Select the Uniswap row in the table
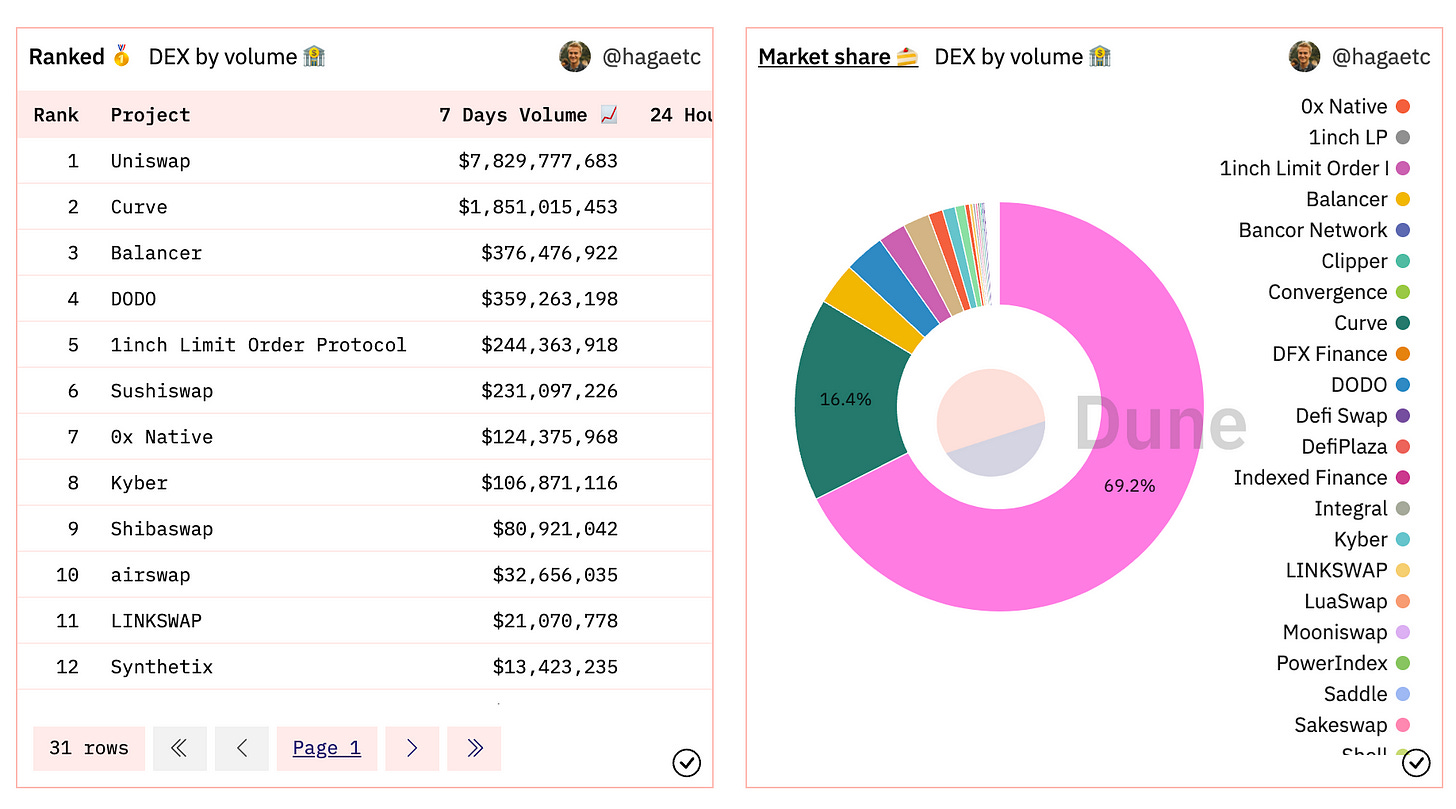Viewport: 1456px width, 809px height. [150, 161]
